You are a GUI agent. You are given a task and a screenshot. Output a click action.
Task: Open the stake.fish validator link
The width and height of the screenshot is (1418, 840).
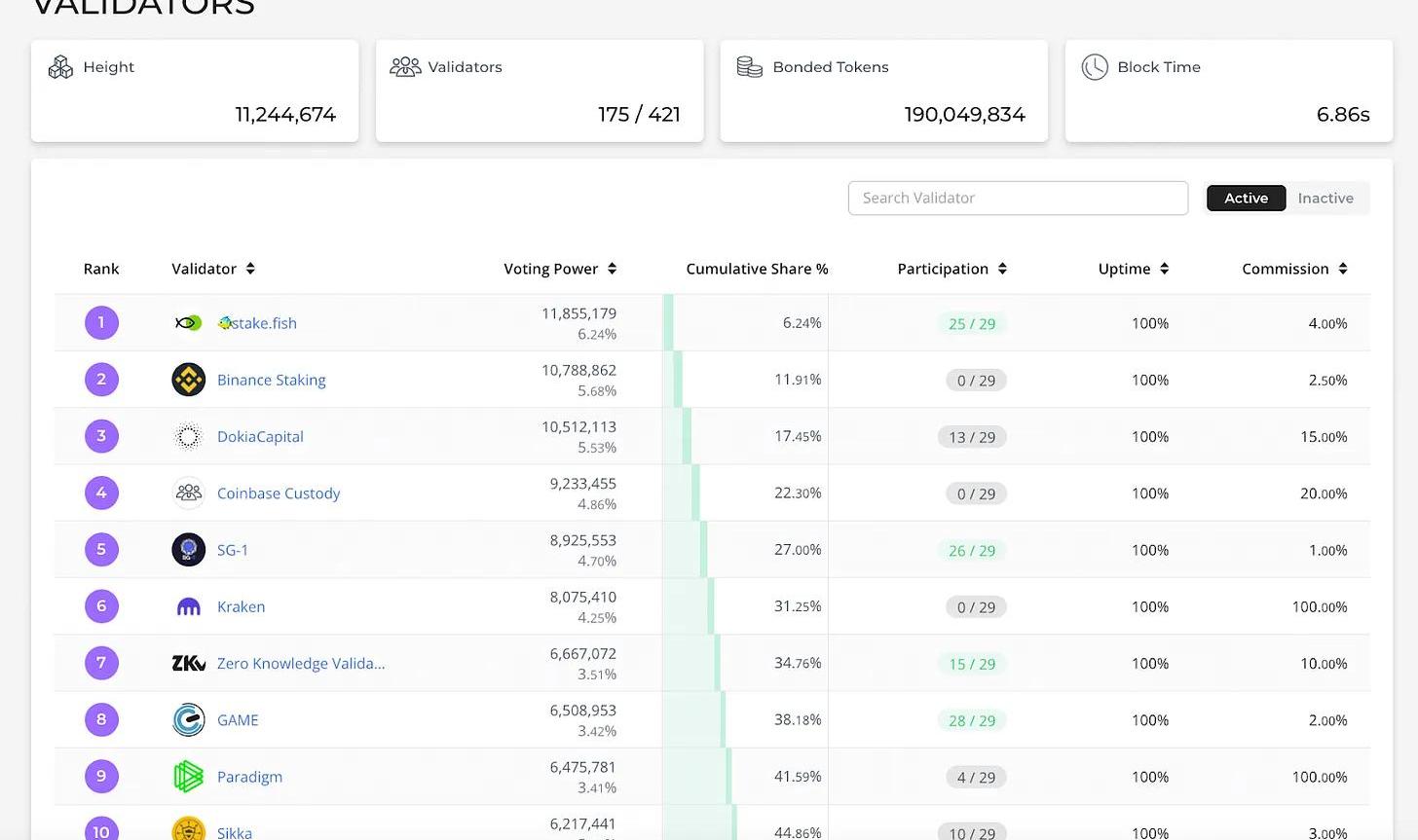pyautogui.click(x=257, y=323)
